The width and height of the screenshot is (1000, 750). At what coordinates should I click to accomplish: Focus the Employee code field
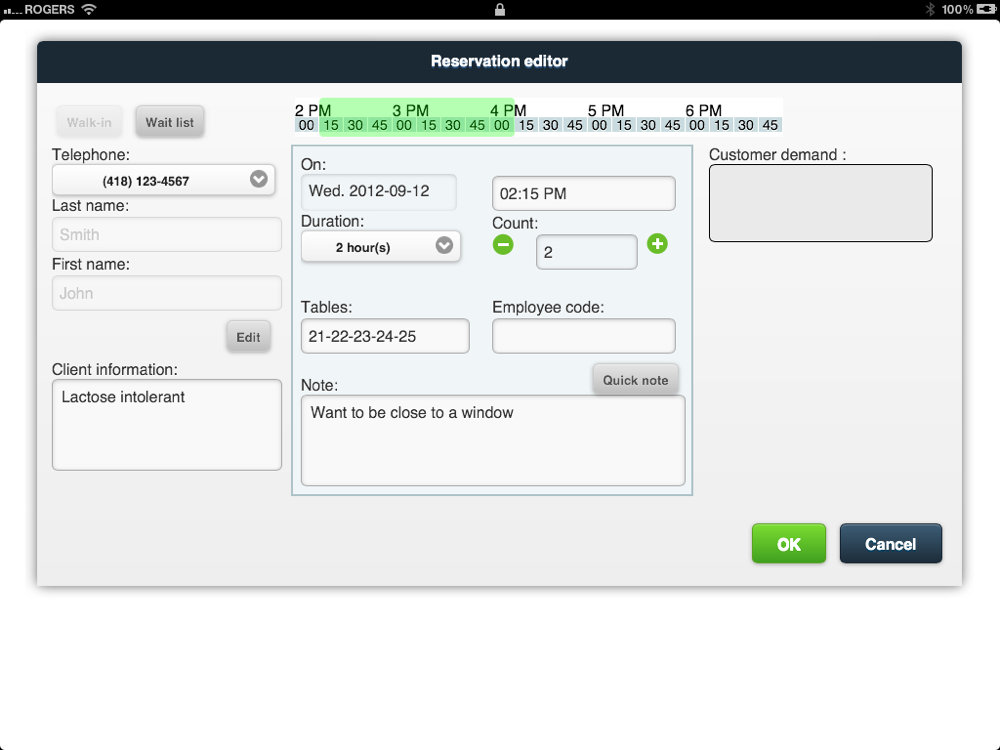(584, 336)
